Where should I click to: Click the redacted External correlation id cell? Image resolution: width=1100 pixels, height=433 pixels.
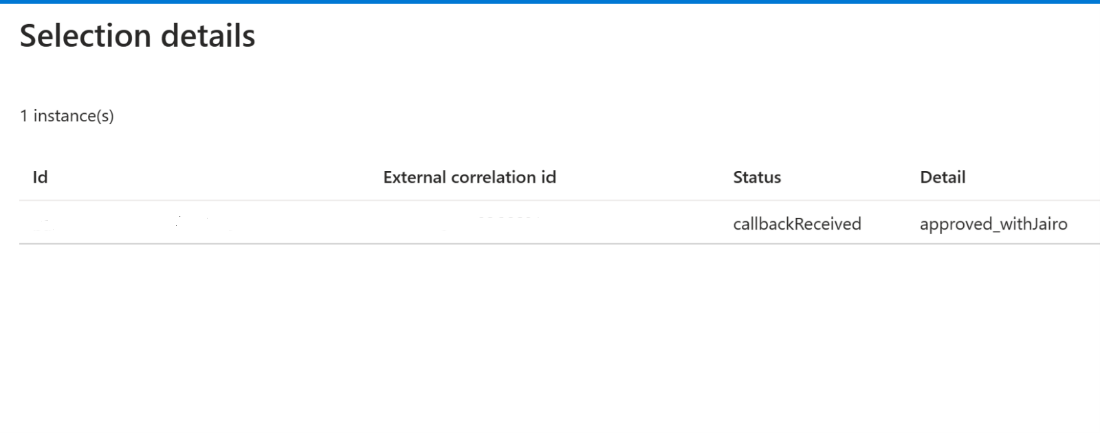(480, 223)
